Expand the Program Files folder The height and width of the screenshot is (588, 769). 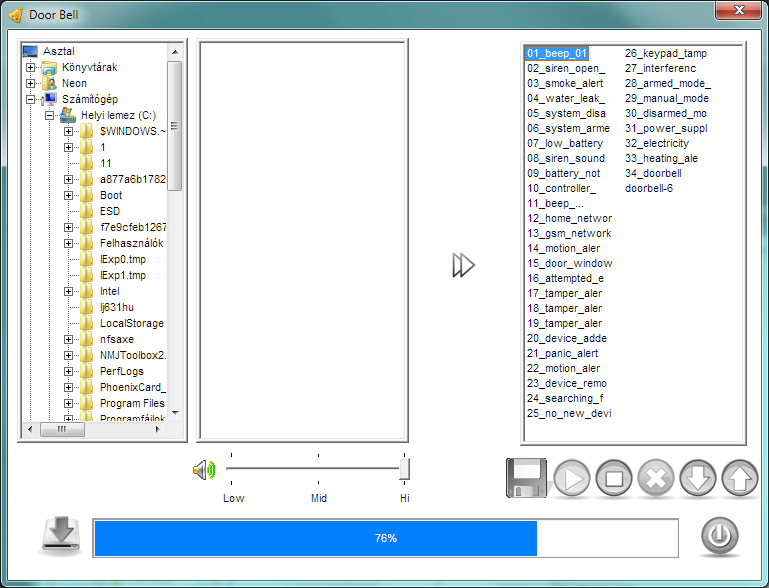coord(68,403)
